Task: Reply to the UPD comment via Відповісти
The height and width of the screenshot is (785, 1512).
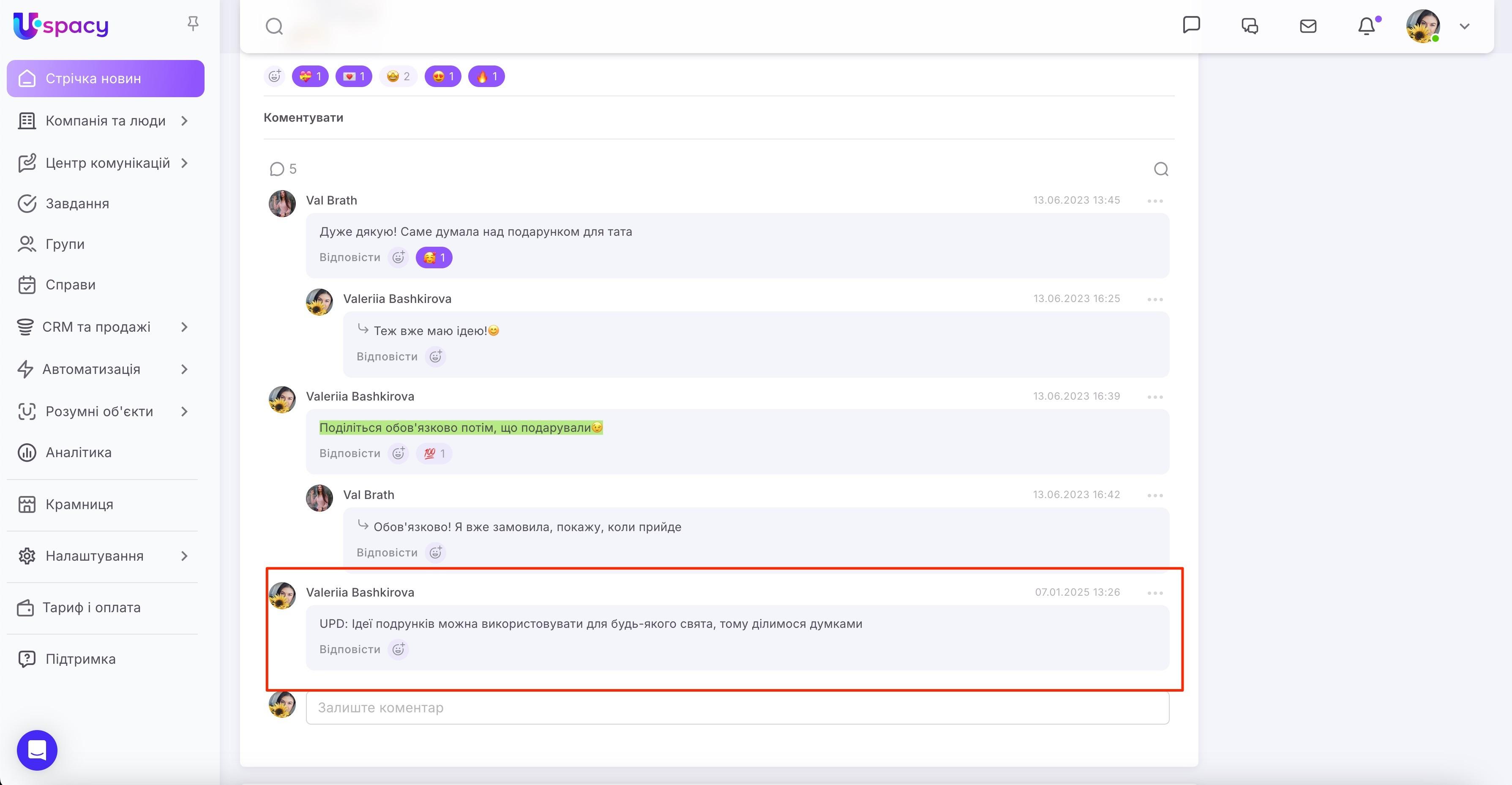Action: click(x=349, y=649)
